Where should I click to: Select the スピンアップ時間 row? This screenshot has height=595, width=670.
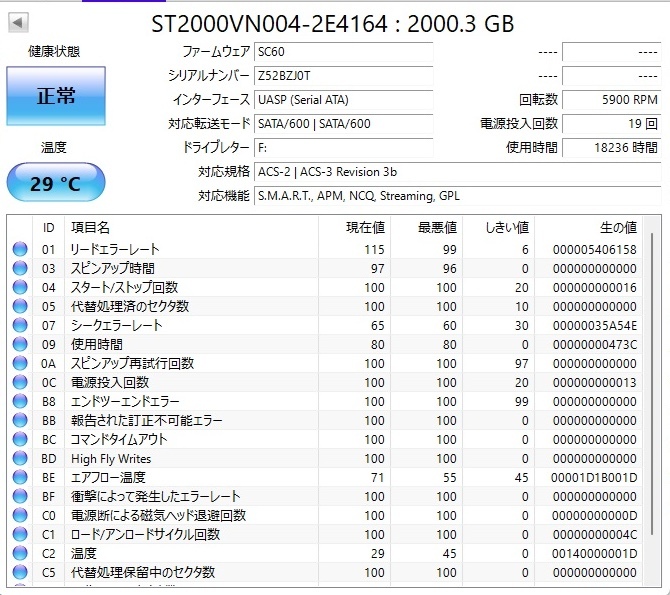(x=325, y=268)
